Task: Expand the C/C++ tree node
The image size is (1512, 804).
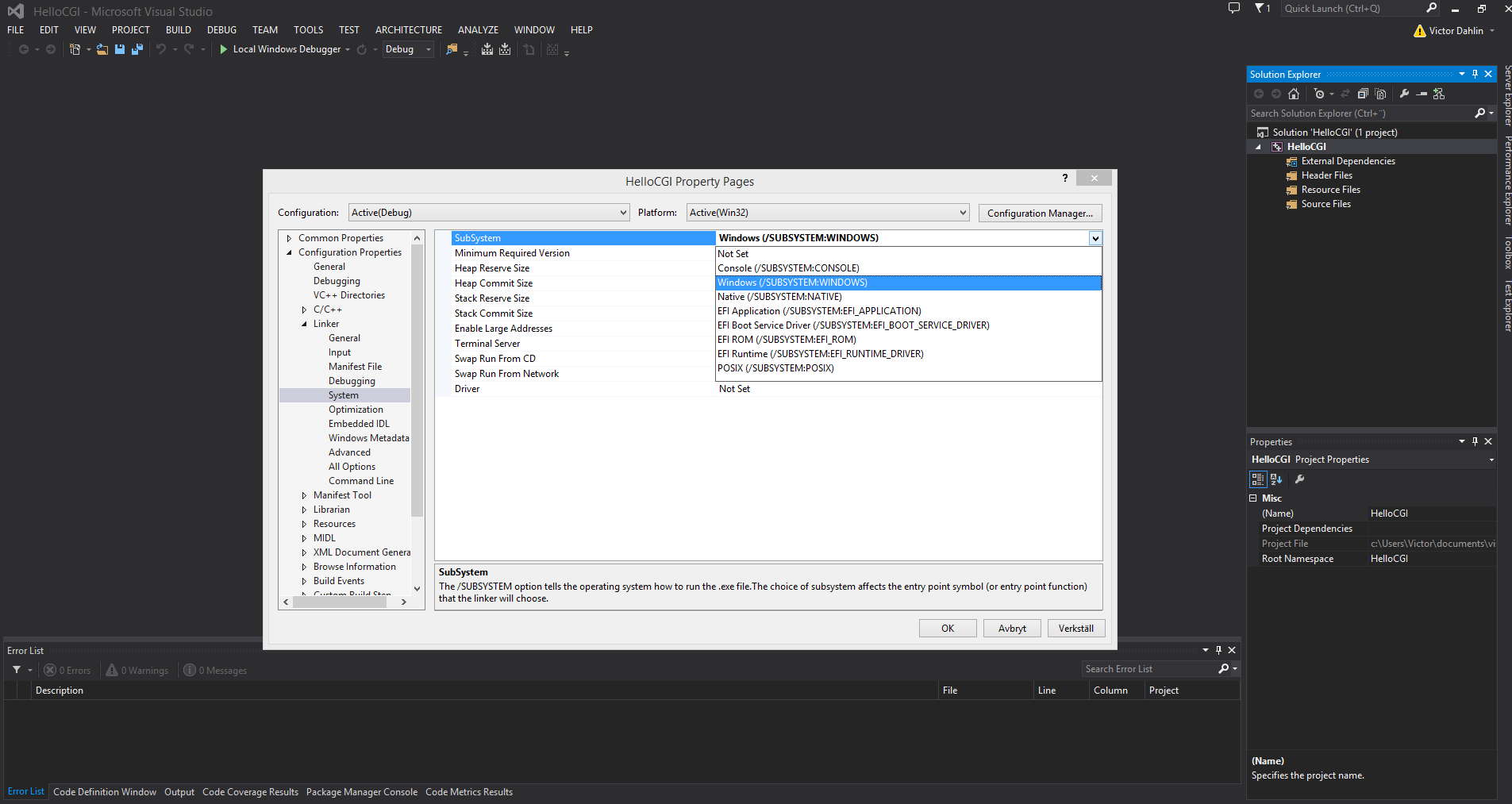Action: (304, 310)
